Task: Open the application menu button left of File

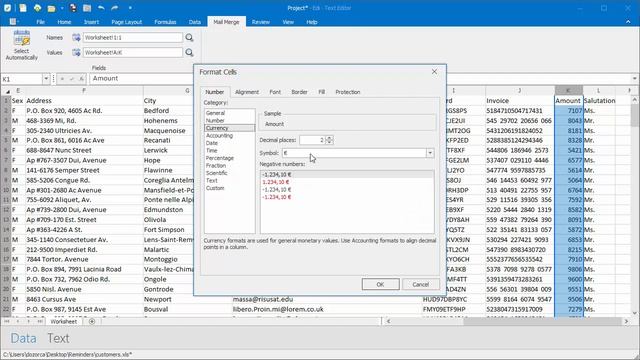Action: tap(14, 22)
